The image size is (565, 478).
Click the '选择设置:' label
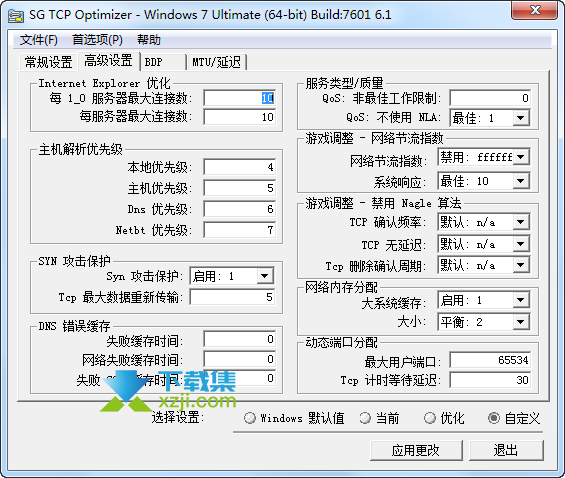(178, 417)
